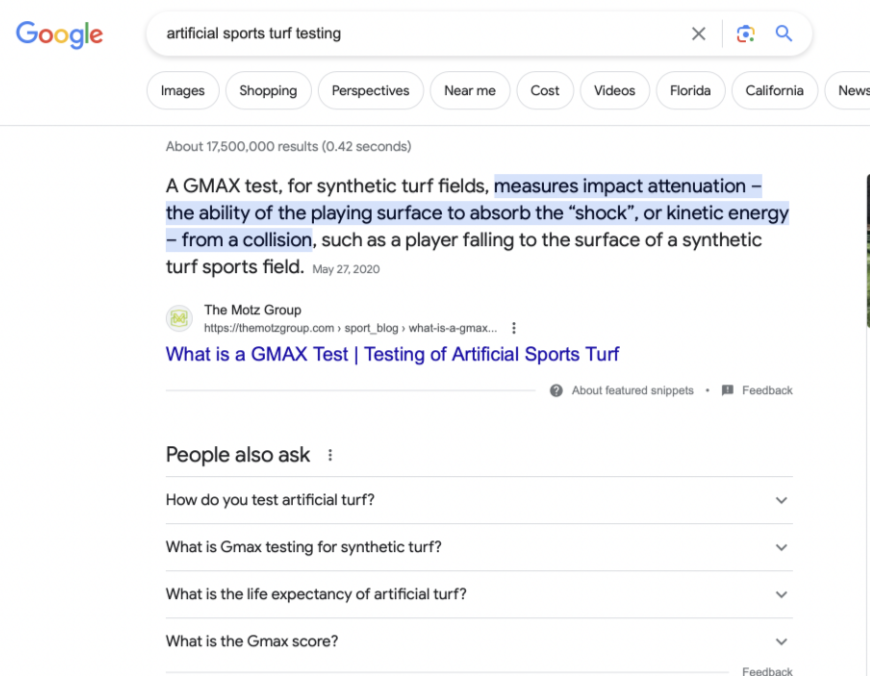
Task: Open Google Lens camera search icon
Action: (745, 34)
